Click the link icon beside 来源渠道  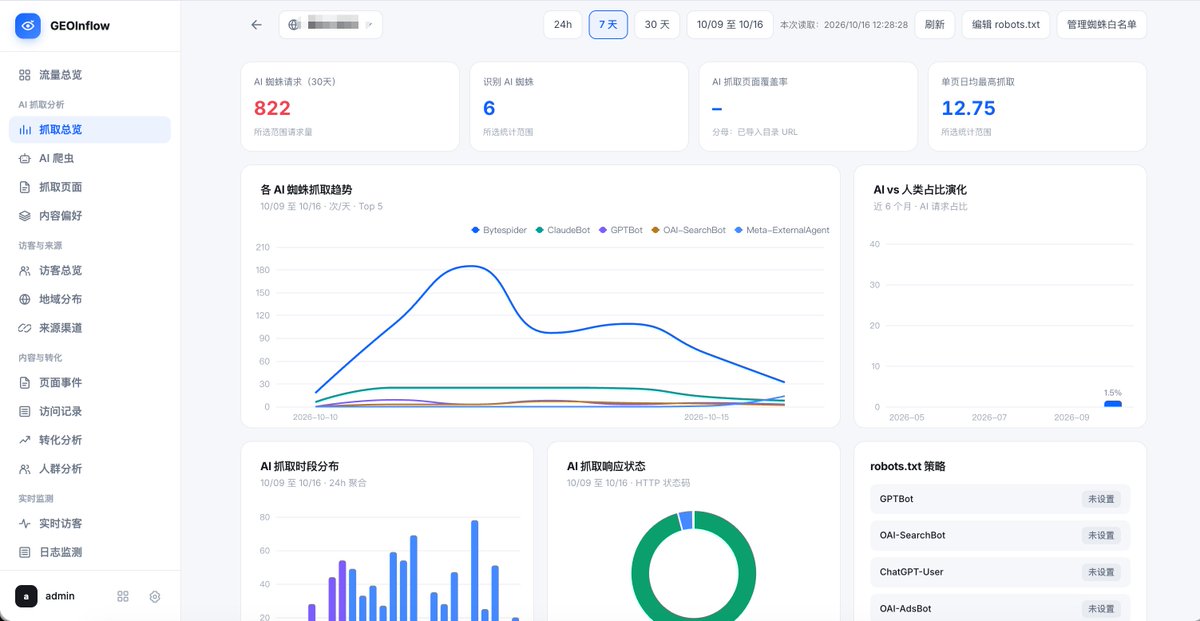point(25,328)
